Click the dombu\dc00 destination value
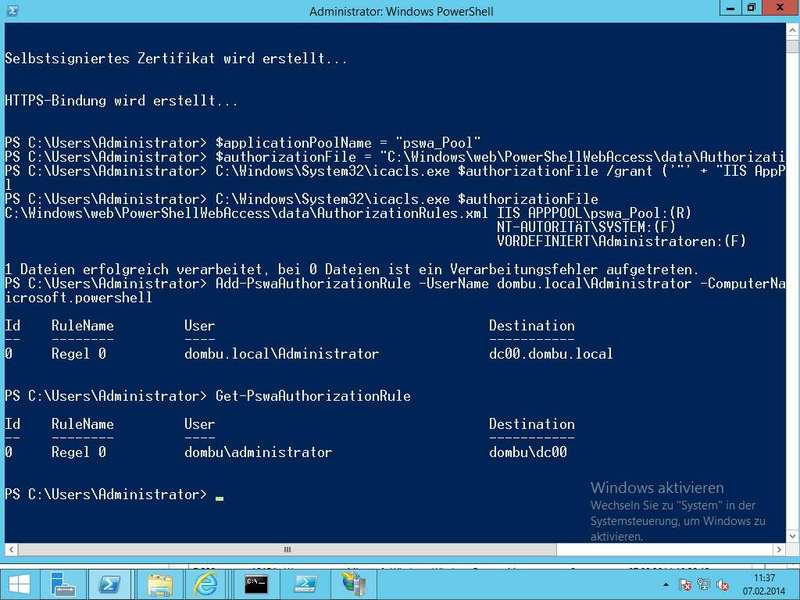Image resolution: width=800 pixels, height=600 pixels. 528,452
